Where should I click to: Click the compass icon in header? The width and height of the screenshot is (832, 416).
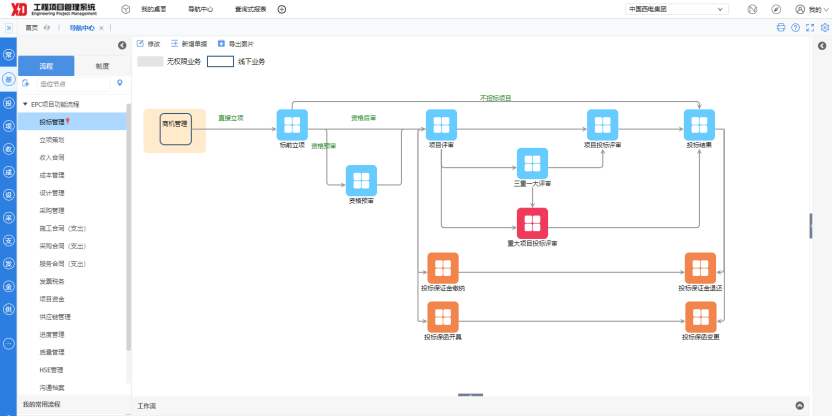777,8
